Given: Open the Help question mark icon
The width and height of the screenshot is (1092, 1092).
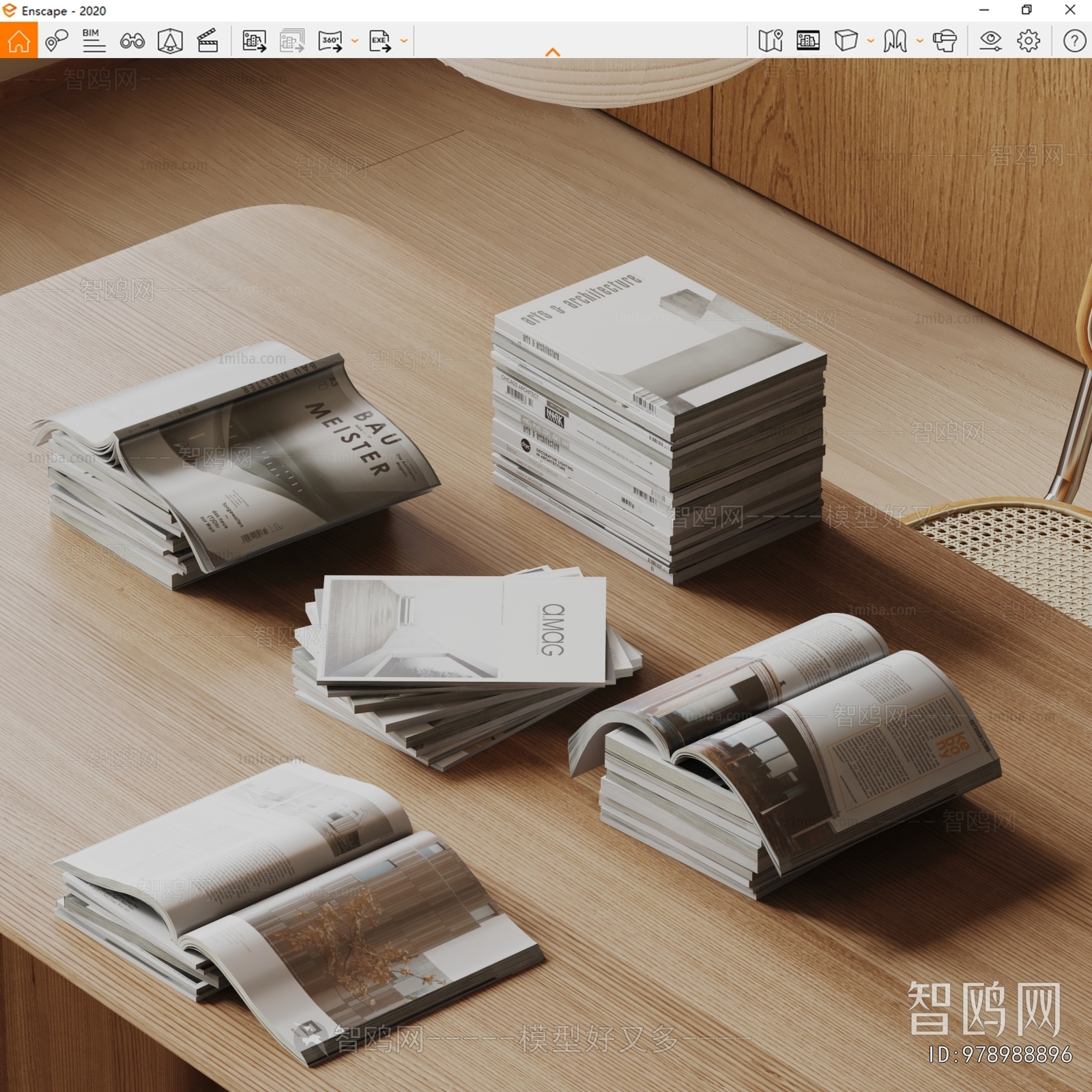Looking at the screenshot, I should click(x=1074, y=41).
